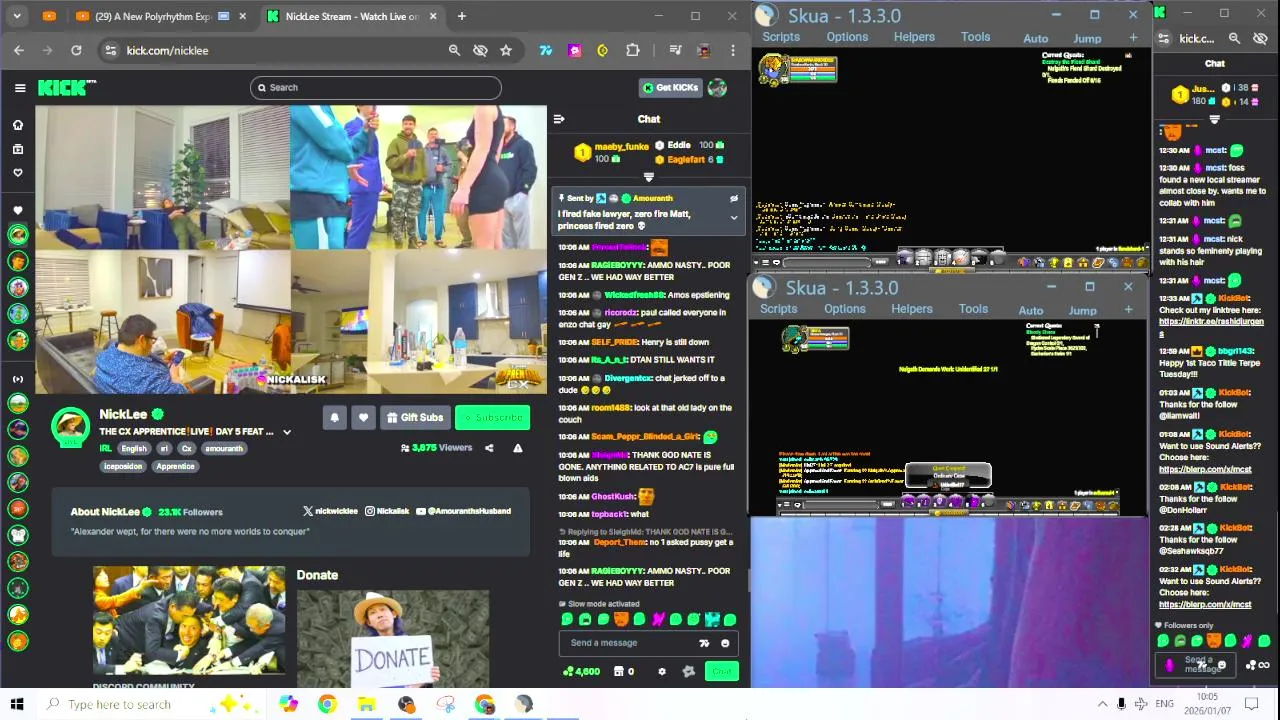The image size is (1280, 720).
Task: Toggle follow heart for NickLee
Action: coord(363,418)
